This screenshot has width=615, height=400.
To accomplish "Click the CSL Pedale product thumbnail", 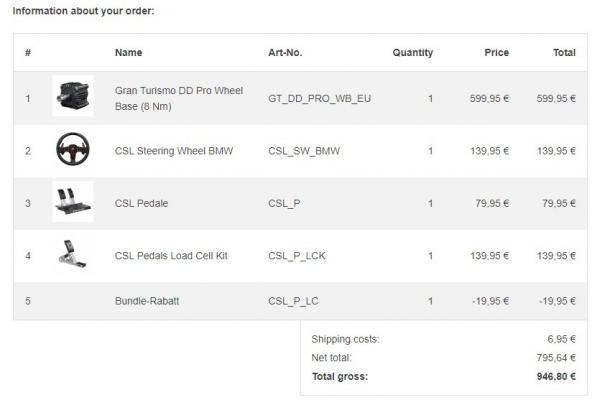I will click(x=72, y=202).
